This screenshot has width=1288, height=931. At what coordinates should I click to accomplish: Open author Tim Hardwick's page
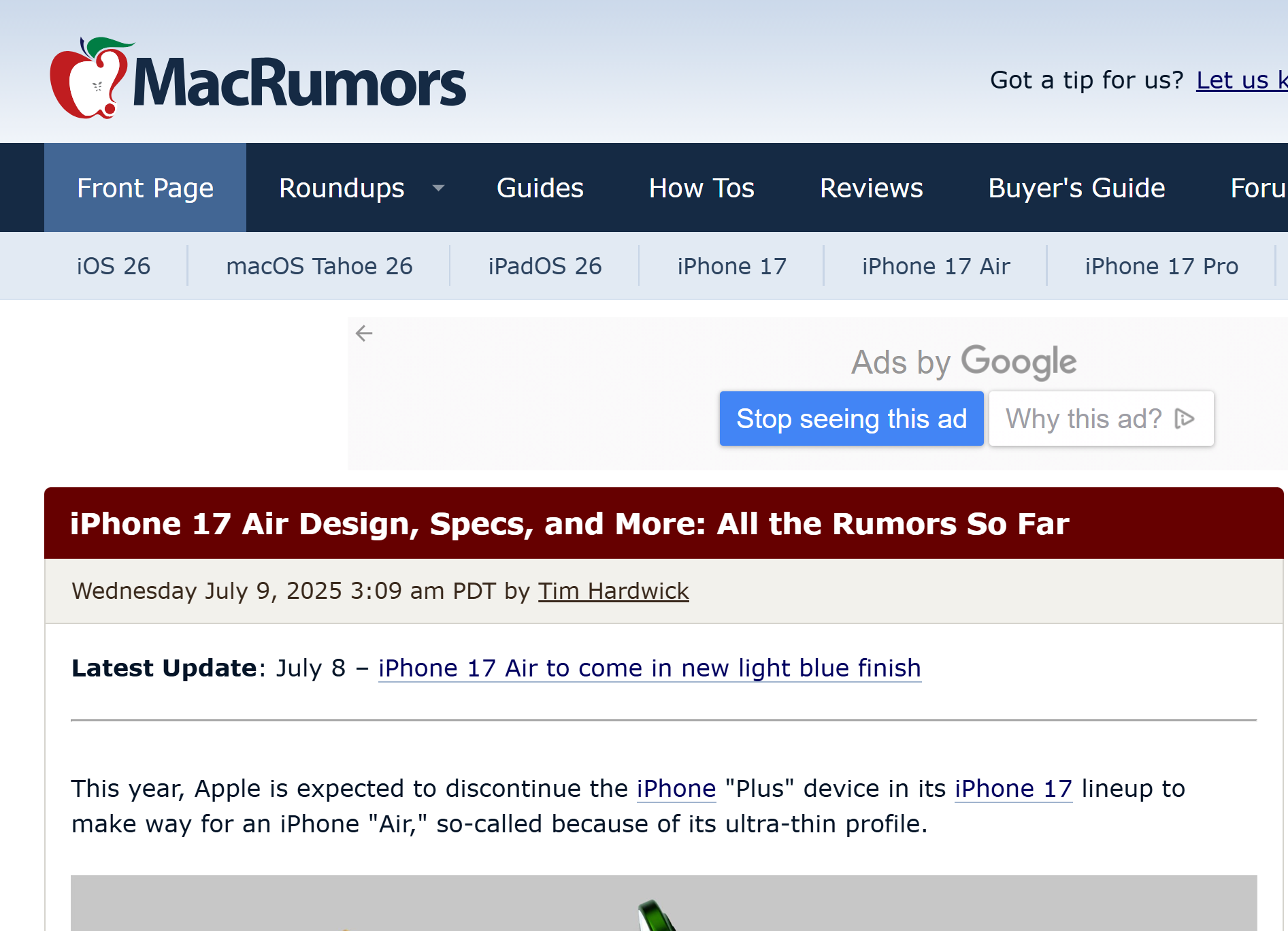614,591
